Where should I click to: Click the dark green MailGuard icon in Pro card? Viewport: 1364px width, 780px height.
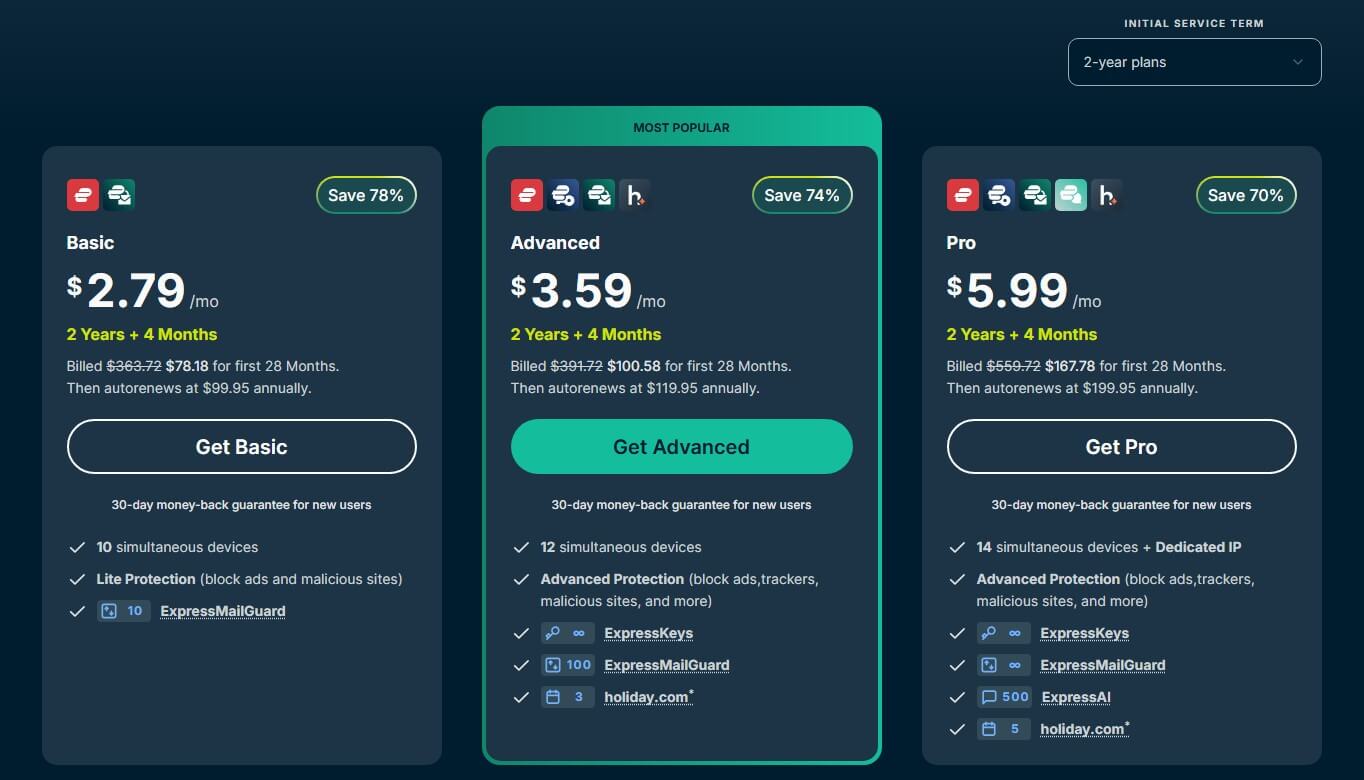[x=1035, y=195]
